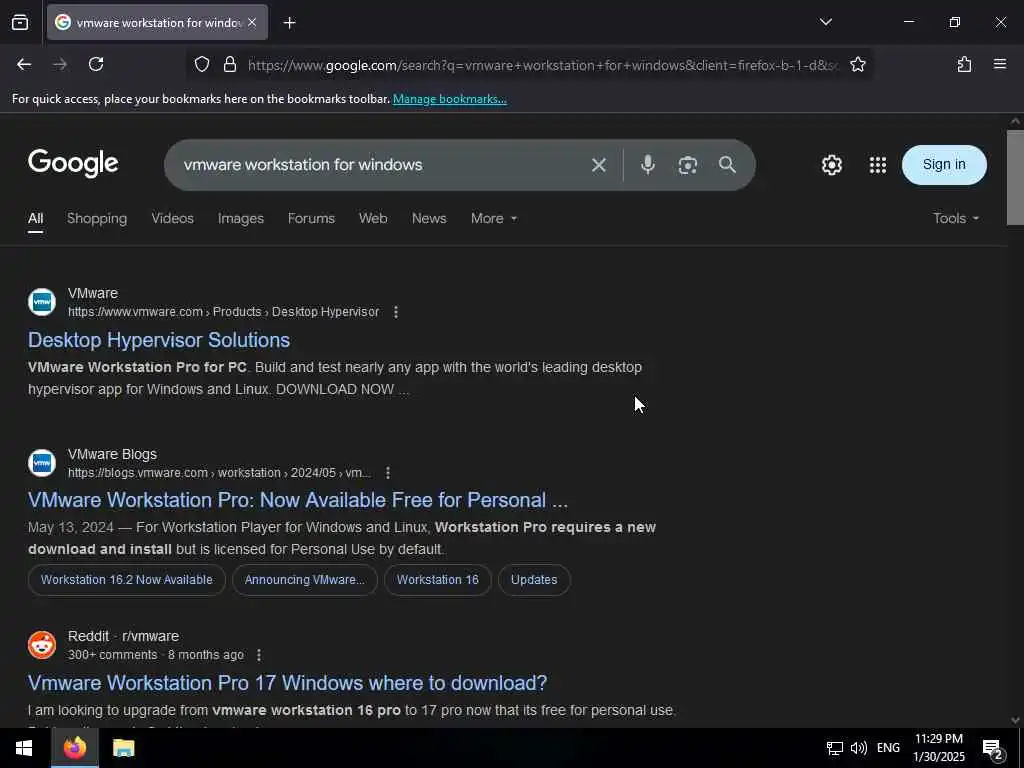
Task: Open Reddit Workstation Pro 17 result
Action: (x=287, y=683)
